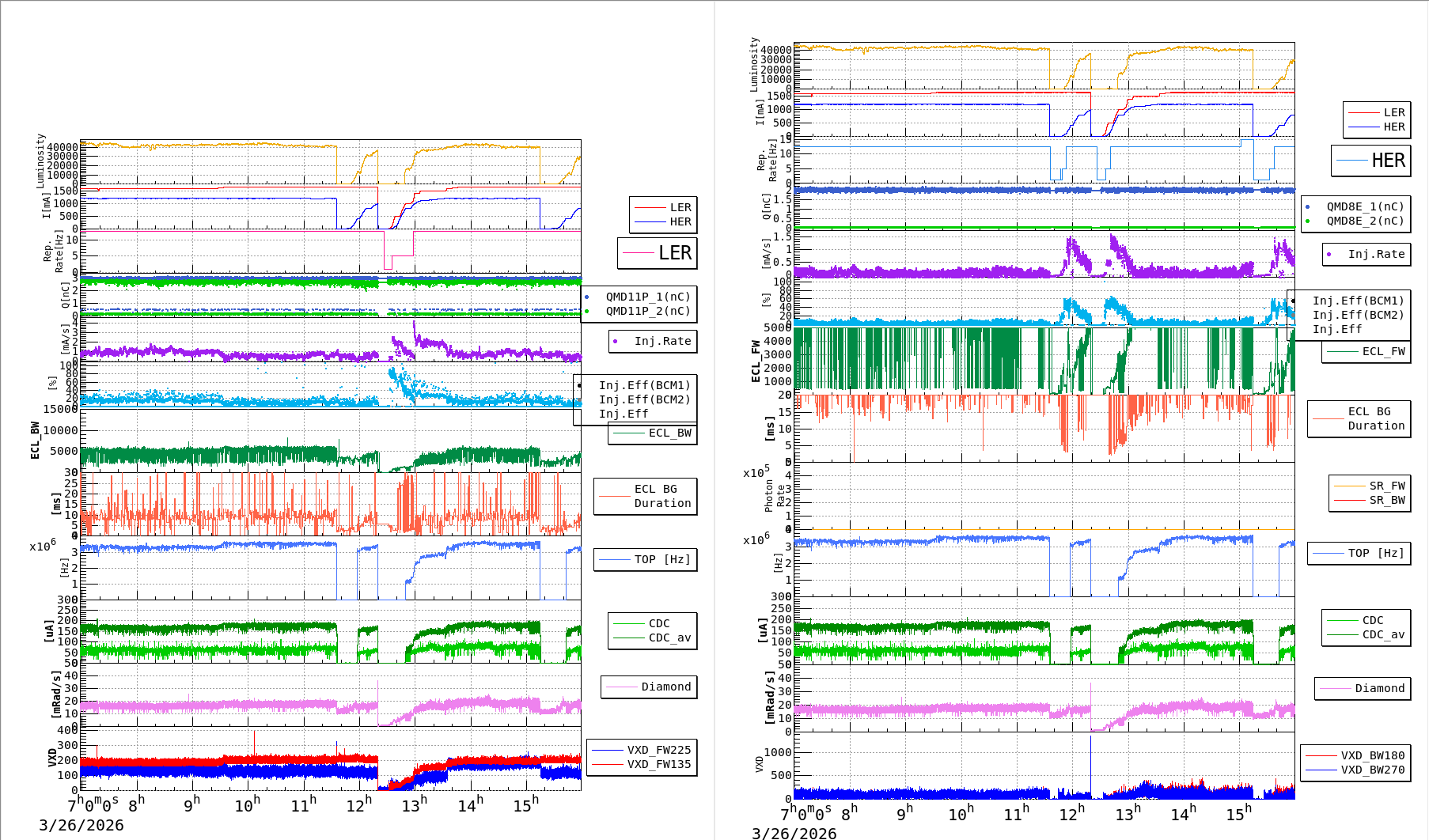Viewport: 1429px width, 840px height.
Task: Click the ECL_BW y-axis label
Action: [x=35, y=440]
